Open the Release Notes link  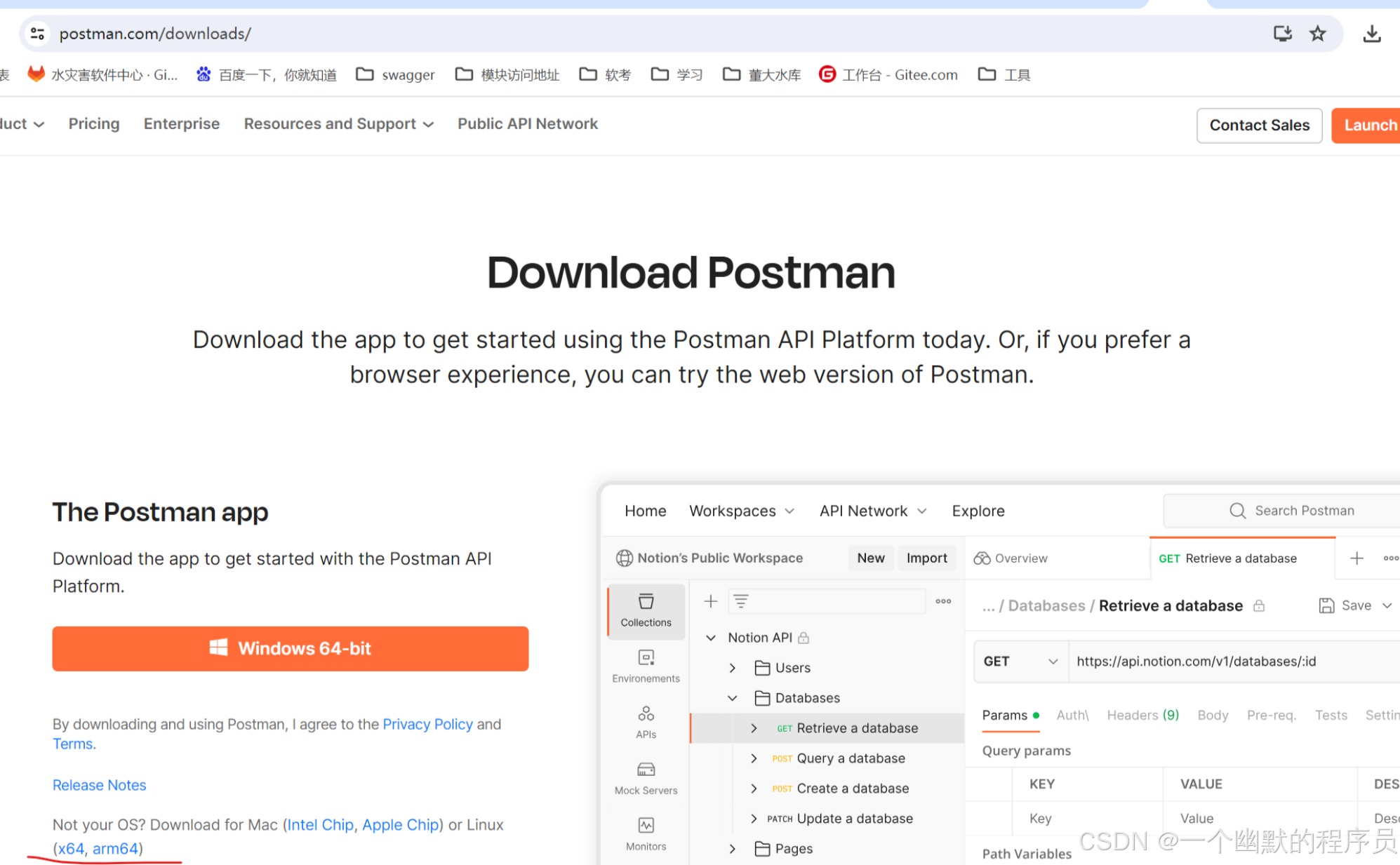click(99, 785)
